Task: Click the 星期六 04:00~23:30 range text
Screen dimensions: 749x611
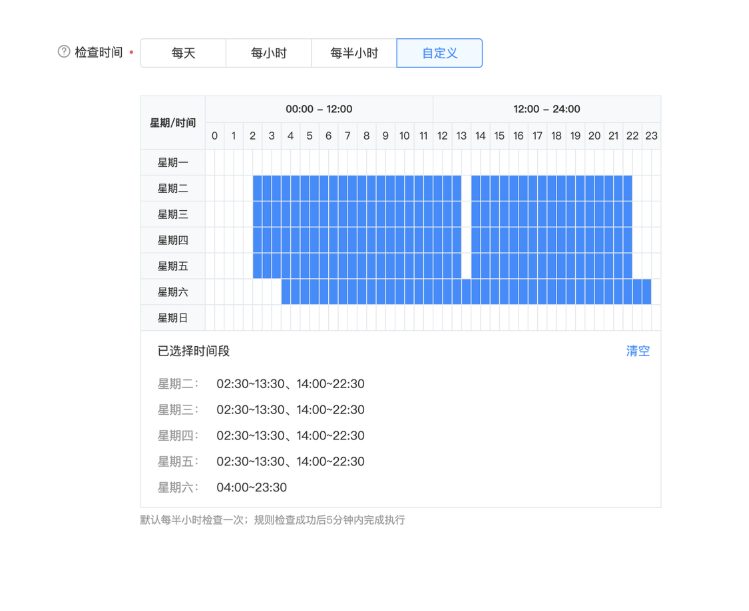Action: pos(252,487)
